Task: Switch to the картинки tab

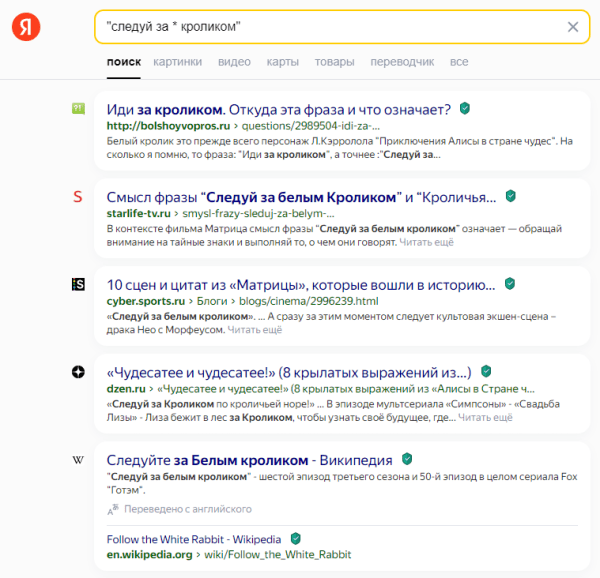Action: 177,62
